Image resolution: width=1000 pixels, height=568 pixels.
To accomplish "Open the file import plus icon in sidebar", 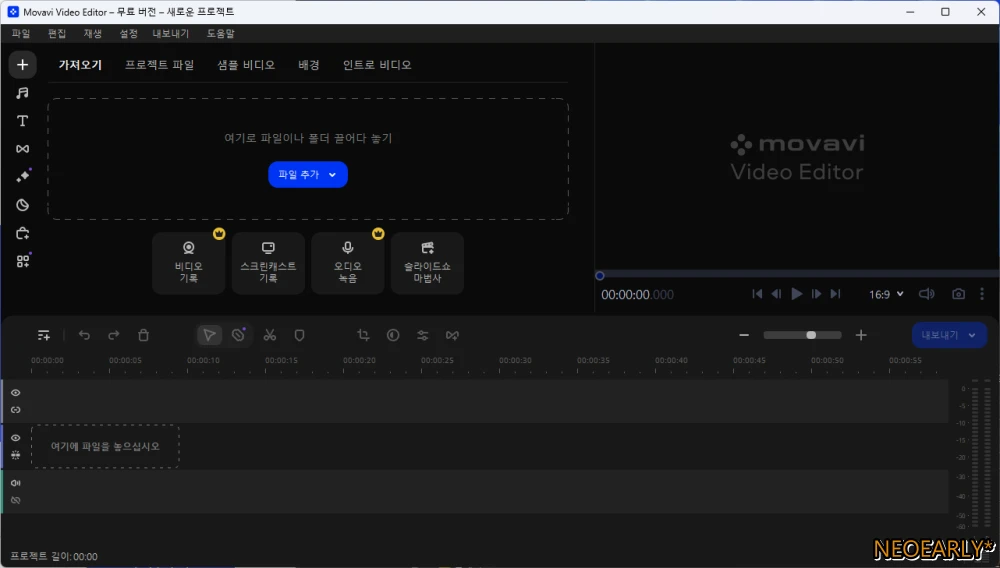I will click(22, 65).
